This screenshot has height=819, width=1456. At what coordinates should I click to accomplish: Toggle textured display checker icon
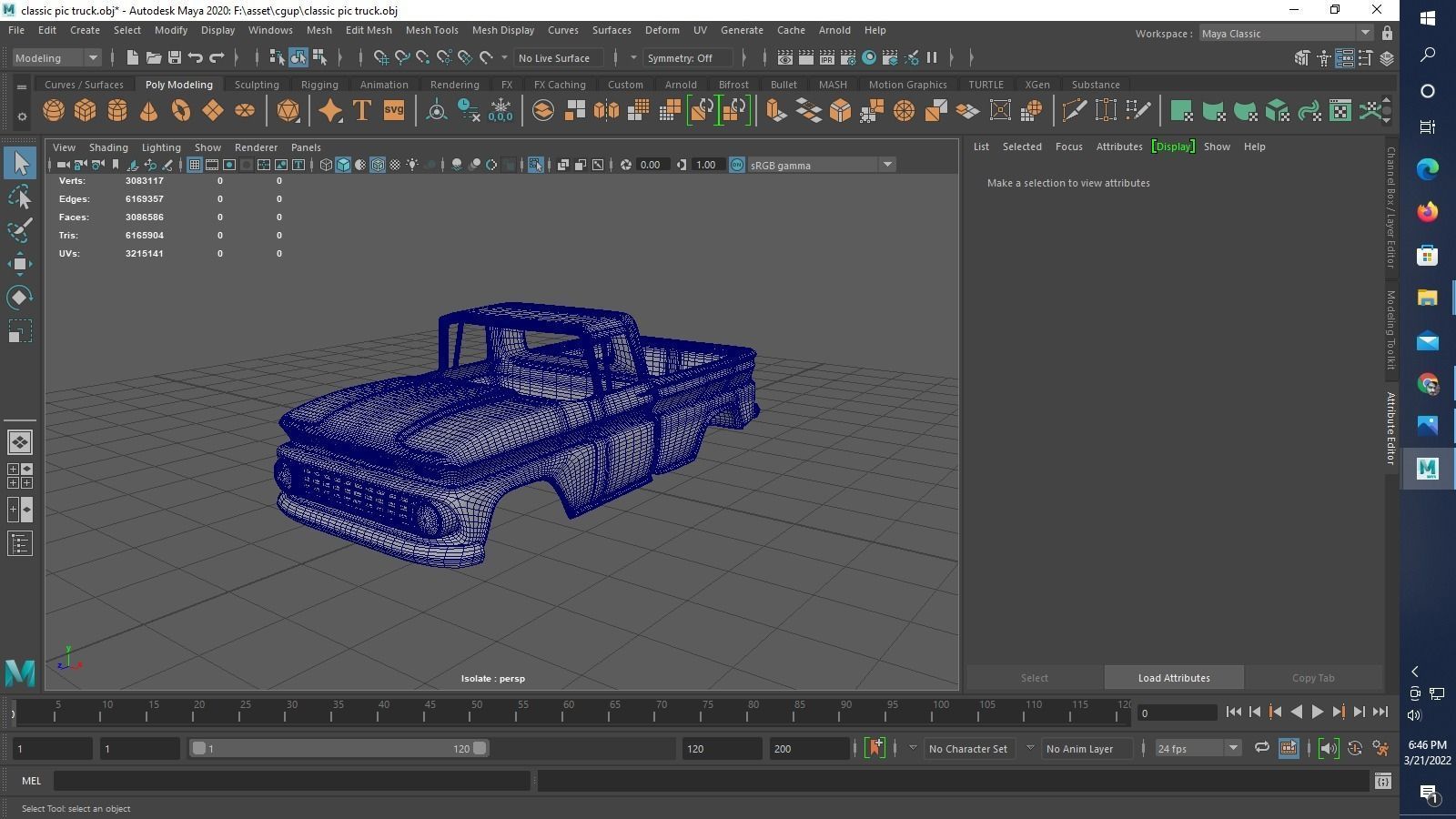395,165
